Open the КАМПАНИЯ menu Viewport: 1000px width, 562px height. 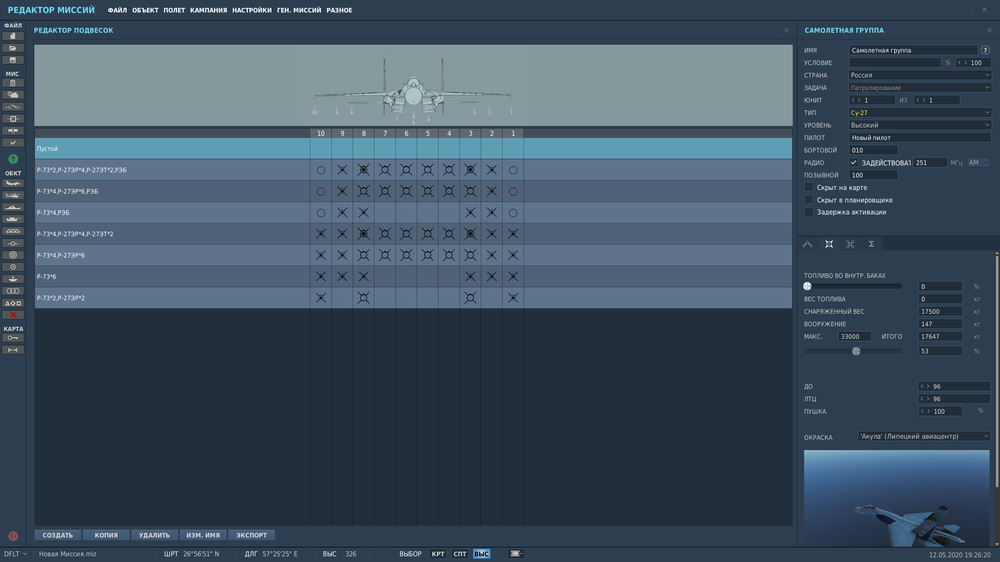(x=209, y=10)
